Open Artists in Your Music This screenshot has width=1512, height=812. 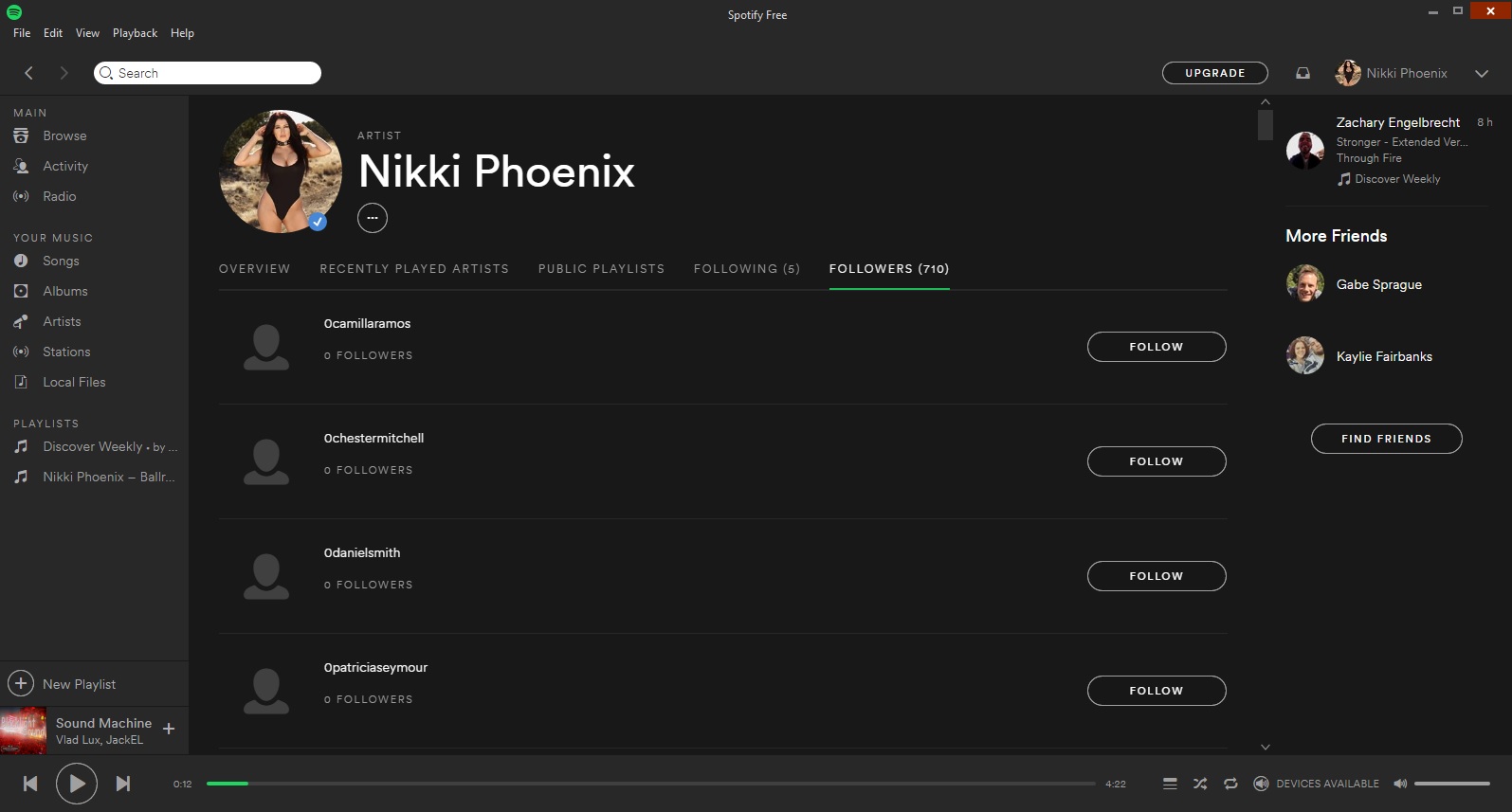[x=62, y=321]
